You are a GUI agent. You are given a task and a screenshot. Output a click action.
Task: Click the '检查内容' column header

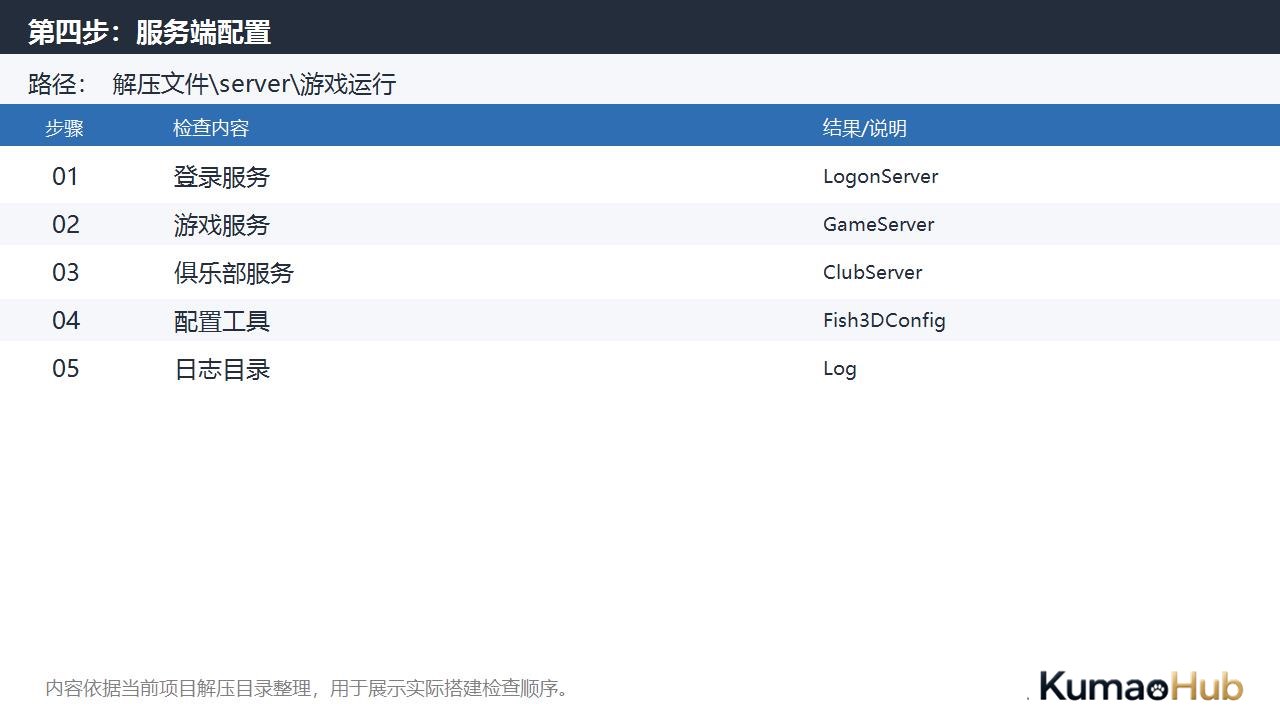tap(211, 128)
